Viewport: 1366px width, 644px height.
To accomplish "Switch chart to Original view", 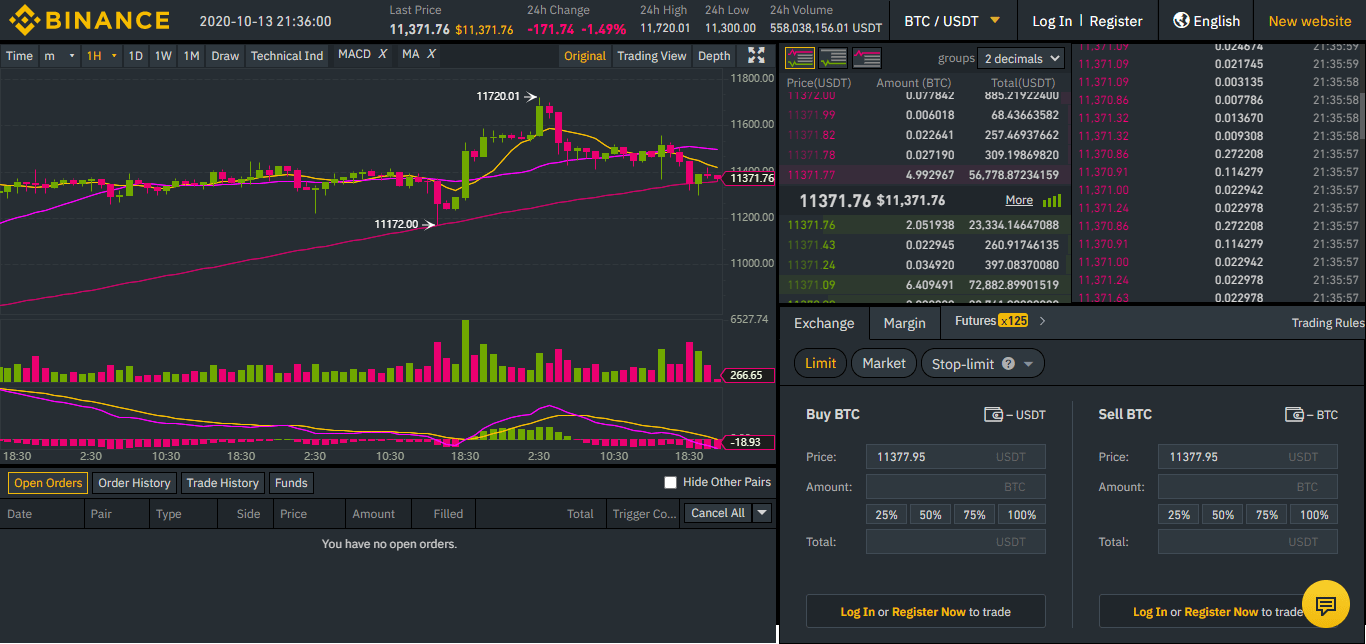I will pos(585,56).
